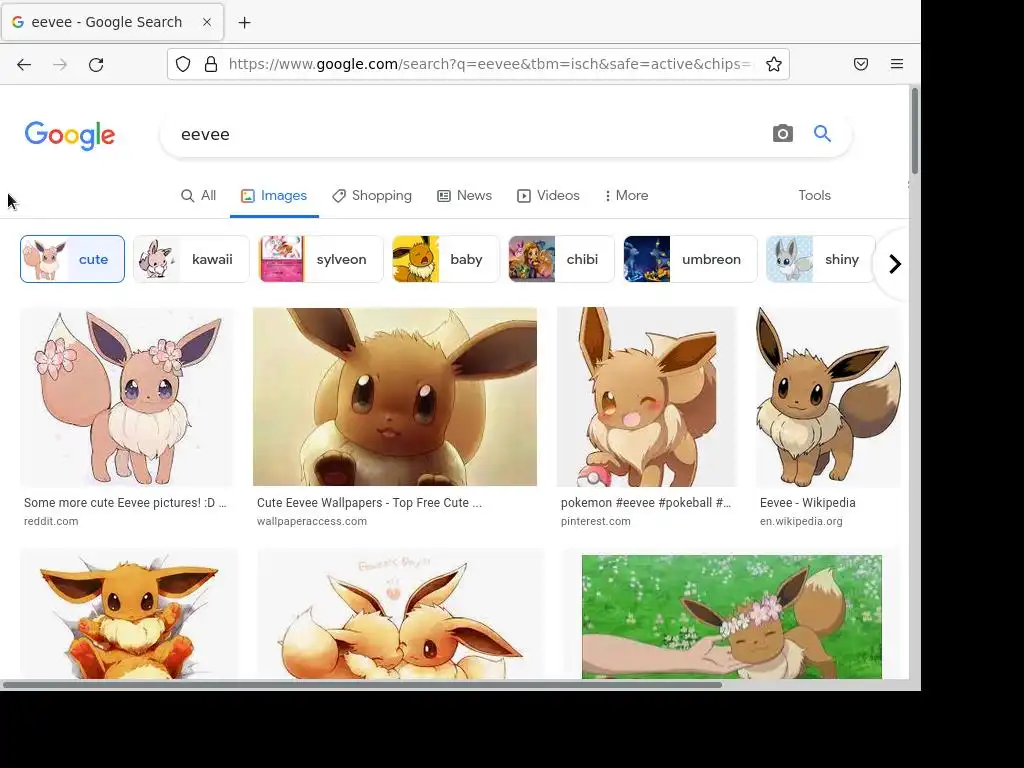The width and height of the screenshot is (1024, 768).
Task: Go back using the browser back arrow
Action: point(24,64)
